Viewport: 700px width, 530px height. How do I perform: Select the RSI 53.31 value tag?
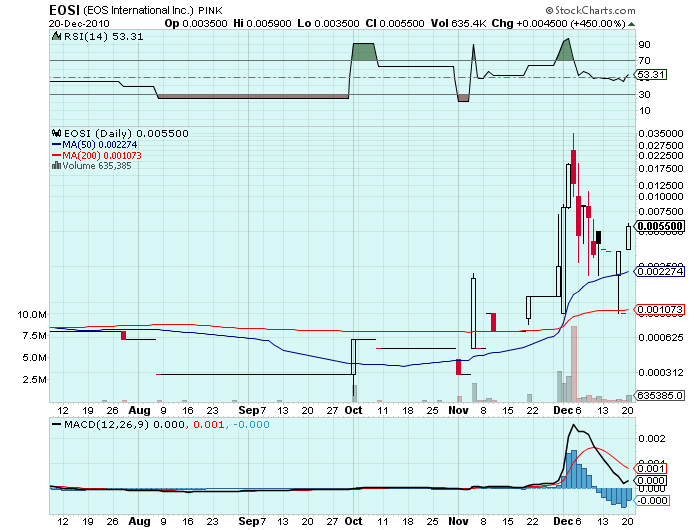(651, 74)
